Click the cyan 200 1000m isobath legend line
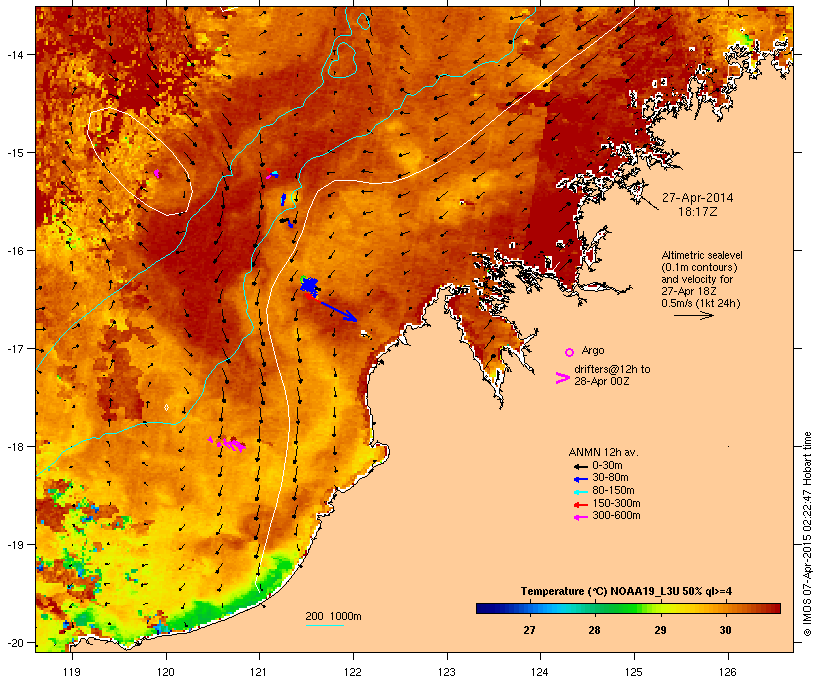Image resolution: width=820 pixels, height=680 pixels. 324,625
